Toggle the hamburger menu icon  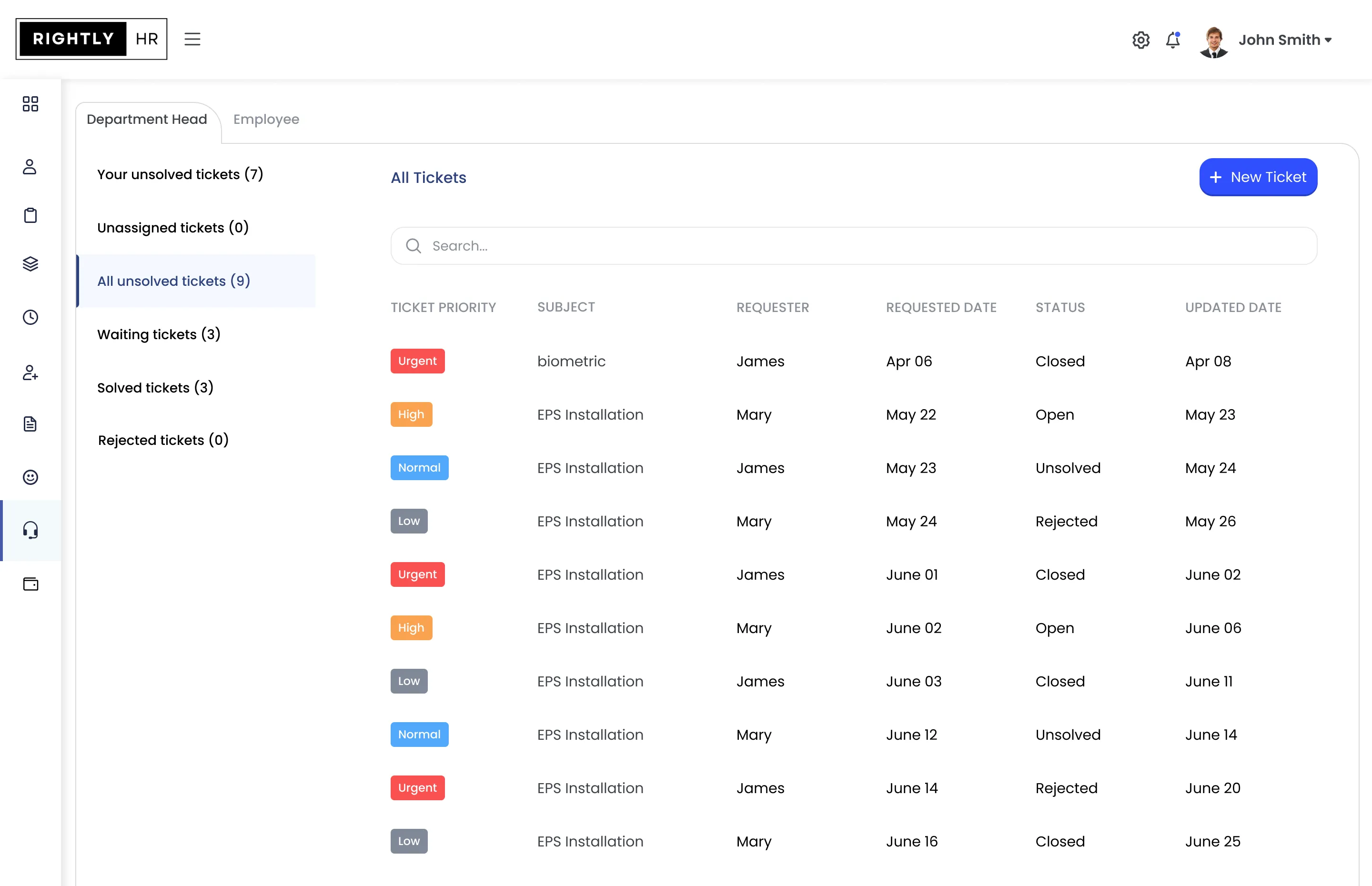[x=192, y=39]
